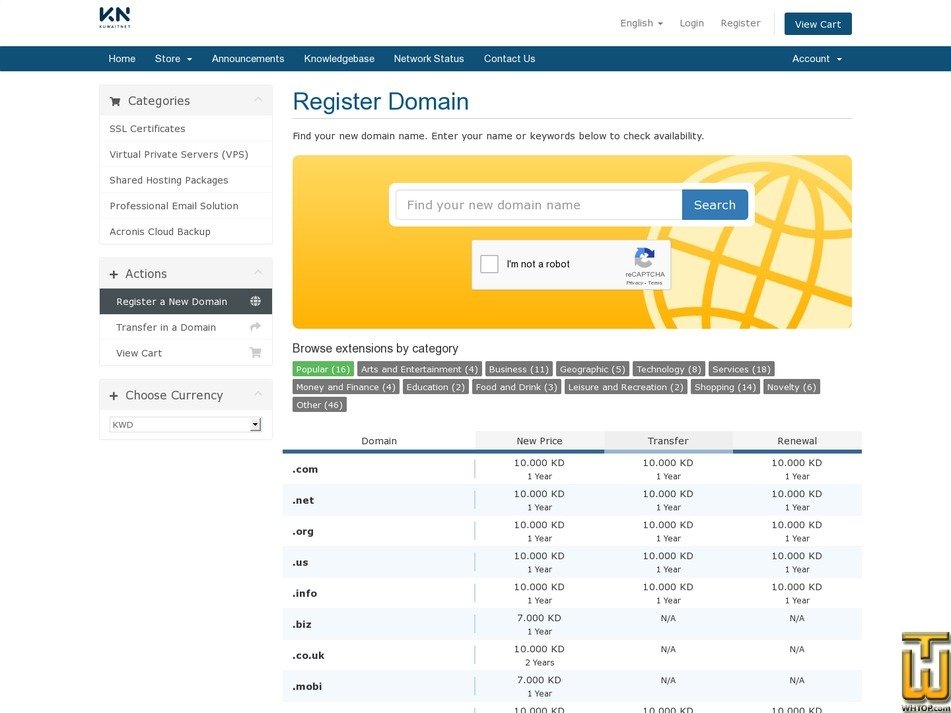Click the reCAPTCHA badge icon
The image size is (951, 713).
(645, 259)
